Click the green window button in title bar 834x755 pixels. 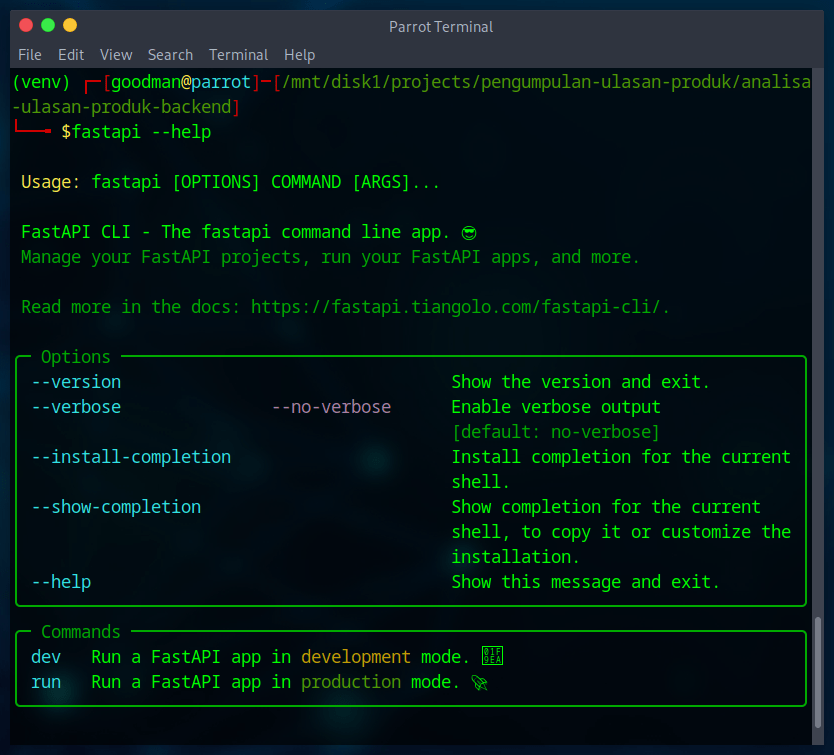pyautogui.click(x=47, y=25)
